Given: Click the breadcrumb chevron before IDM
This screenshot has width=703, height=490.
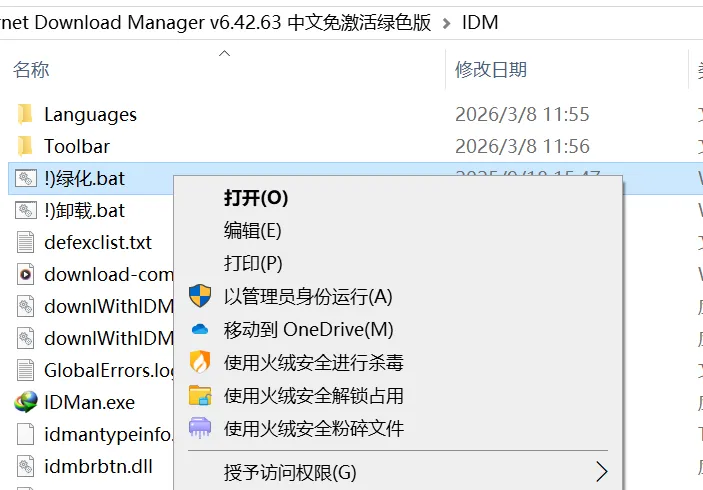Looking at the screenshot, I should pos(446,23).
